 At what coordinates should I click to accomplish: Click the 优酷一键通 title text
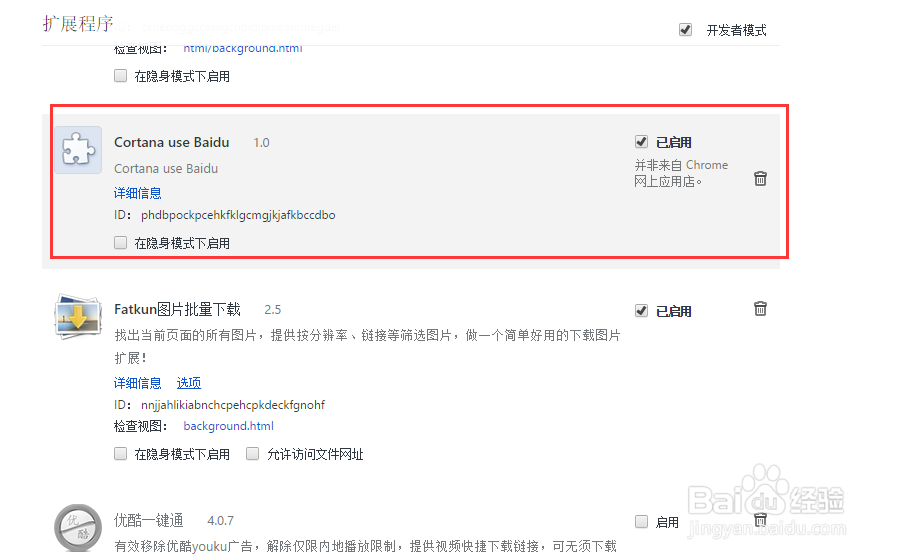coord(149,521)
